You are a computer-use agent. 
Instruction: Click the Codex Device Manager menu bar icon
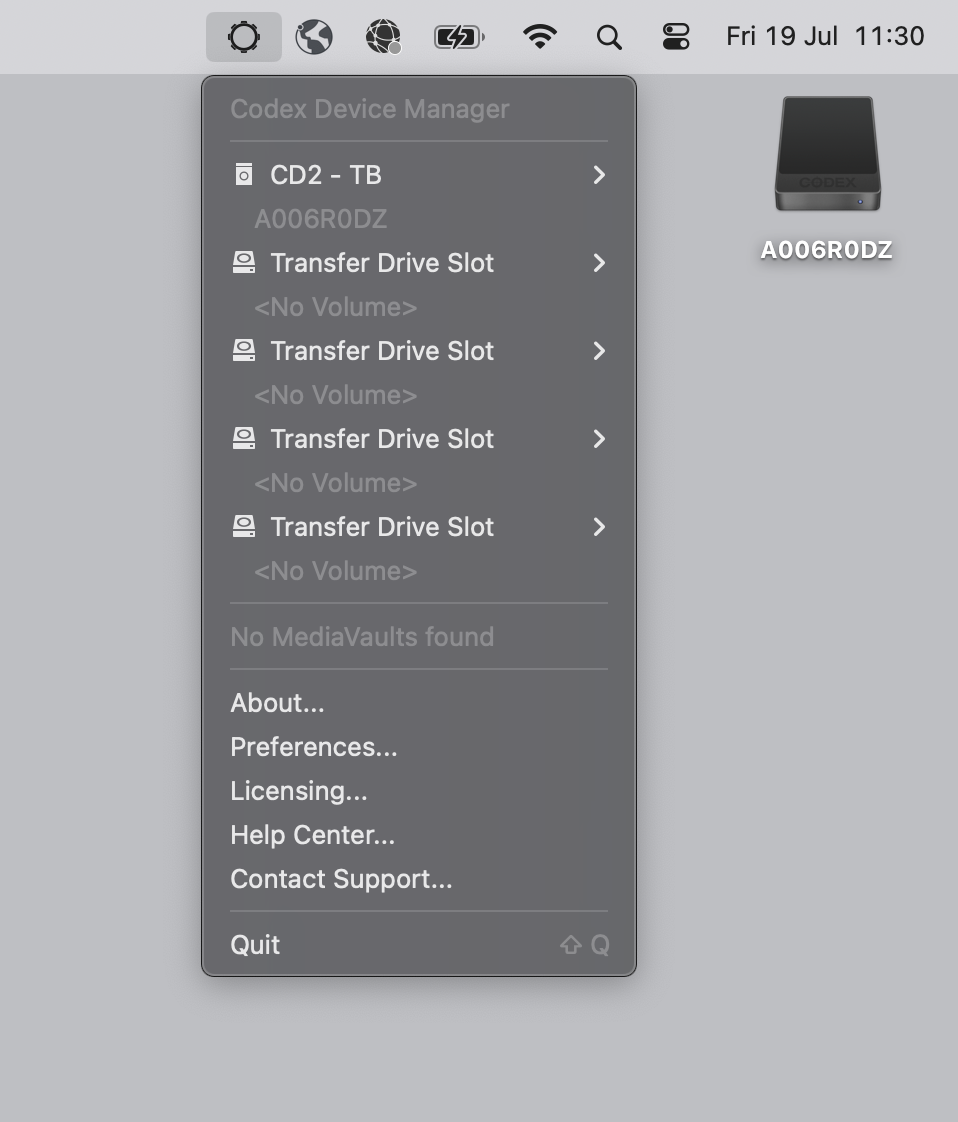tap(243, 36)
